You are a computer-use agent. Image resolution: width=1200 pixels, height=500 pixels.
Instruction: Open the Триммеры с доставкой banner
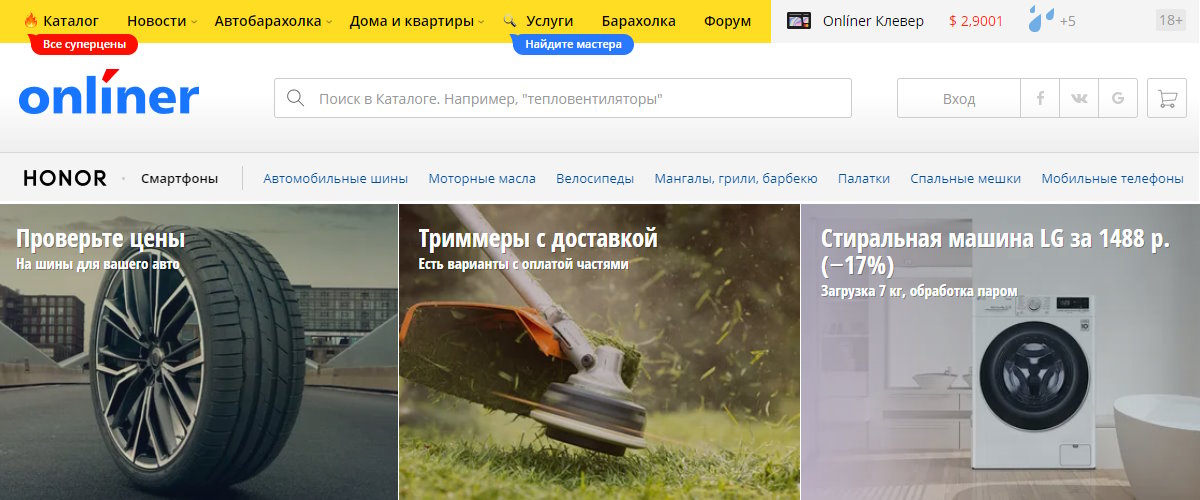click(x=599, y=352)
